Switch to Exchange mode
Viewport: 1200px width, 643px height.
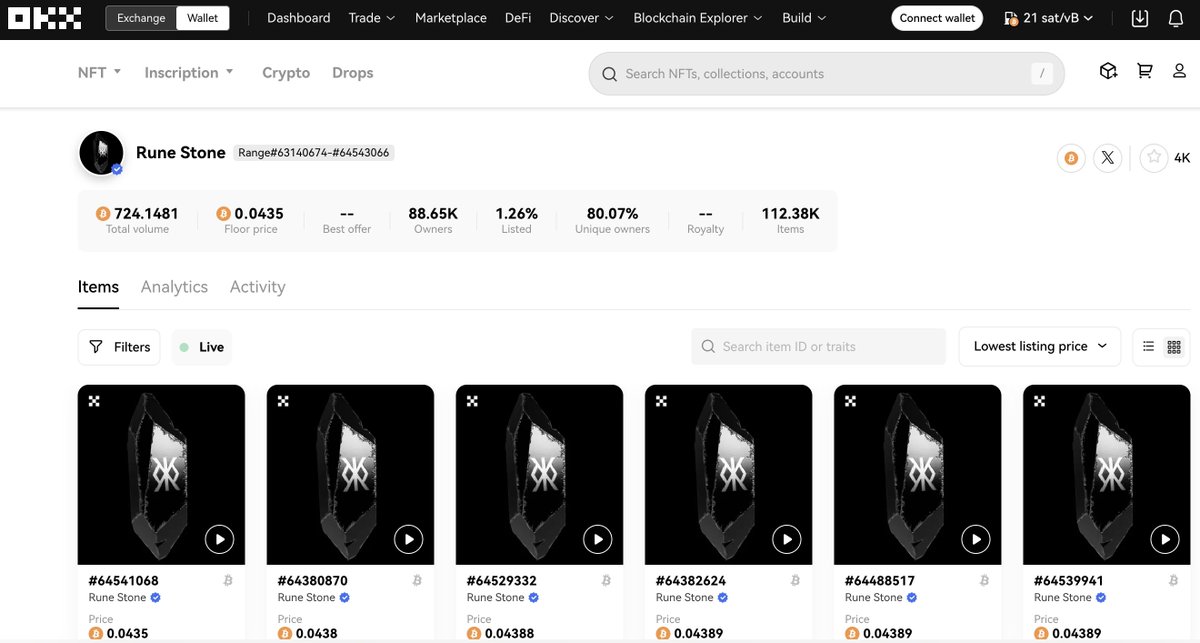point(141,18)
